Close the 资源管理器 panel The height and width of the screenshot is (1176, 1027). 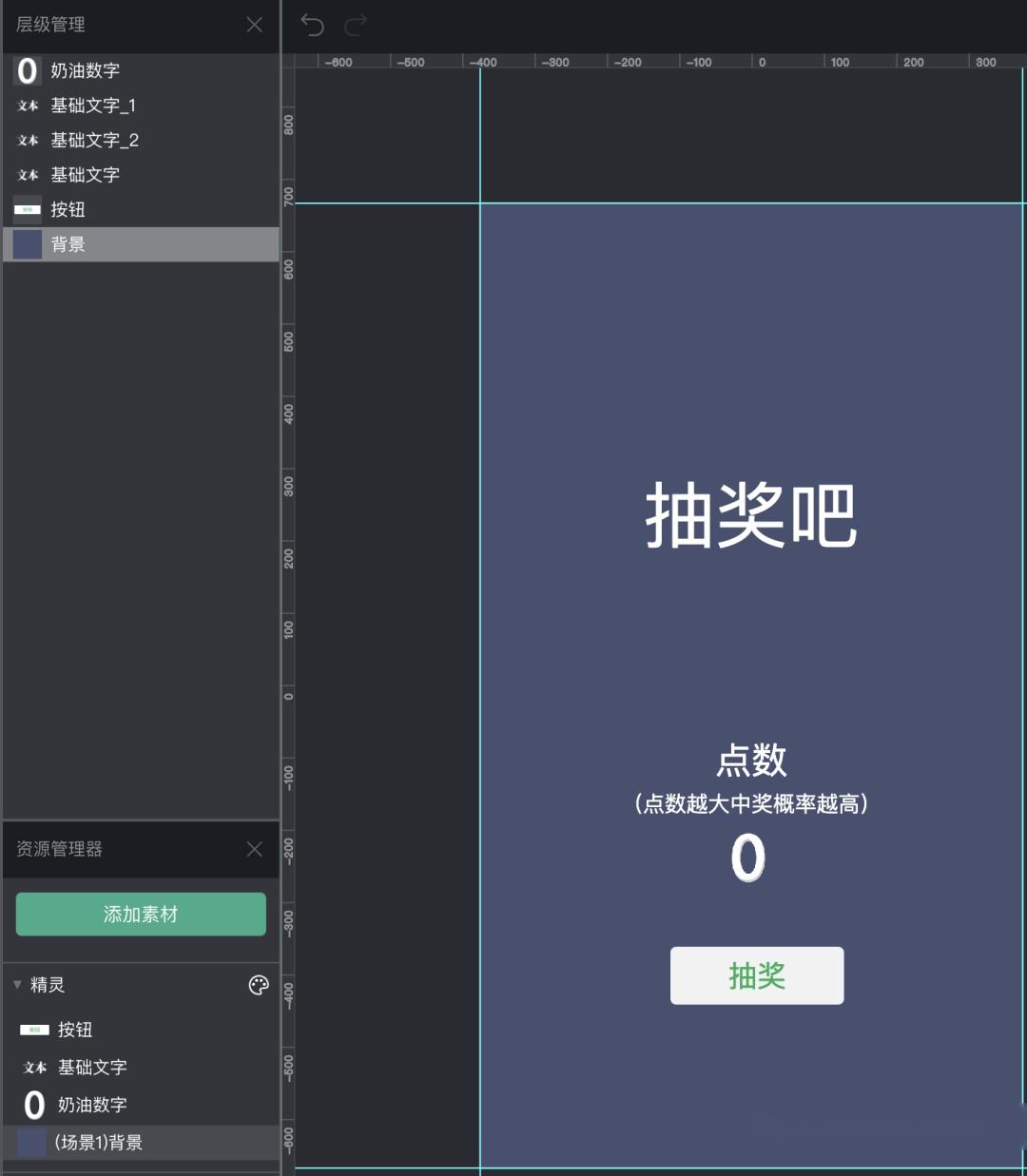pos(254,849)
